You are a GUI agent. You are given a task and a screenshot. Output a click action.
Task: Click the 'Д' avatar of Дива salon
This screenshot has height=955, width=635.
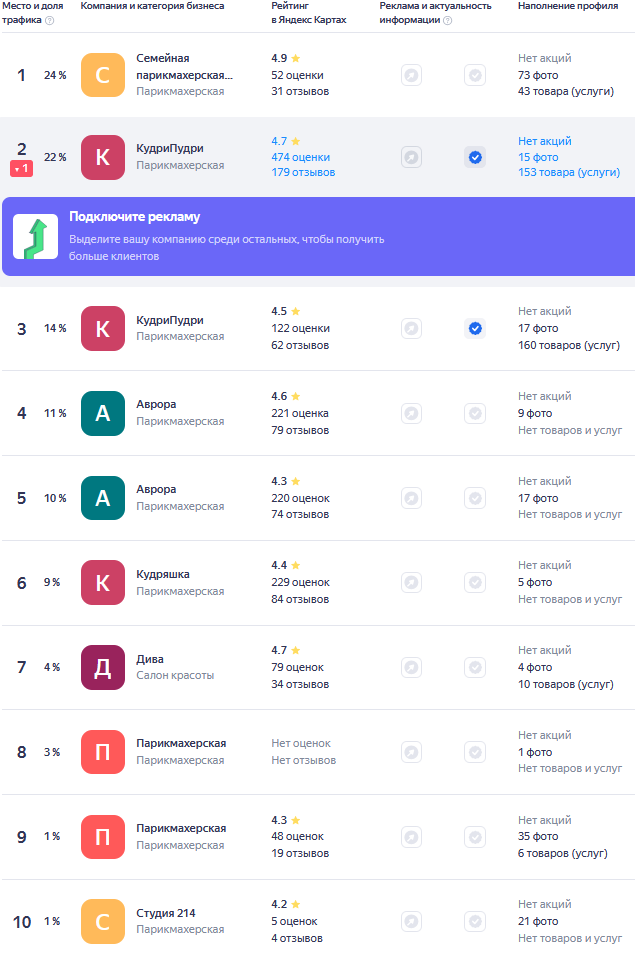(x=103, y=668)
